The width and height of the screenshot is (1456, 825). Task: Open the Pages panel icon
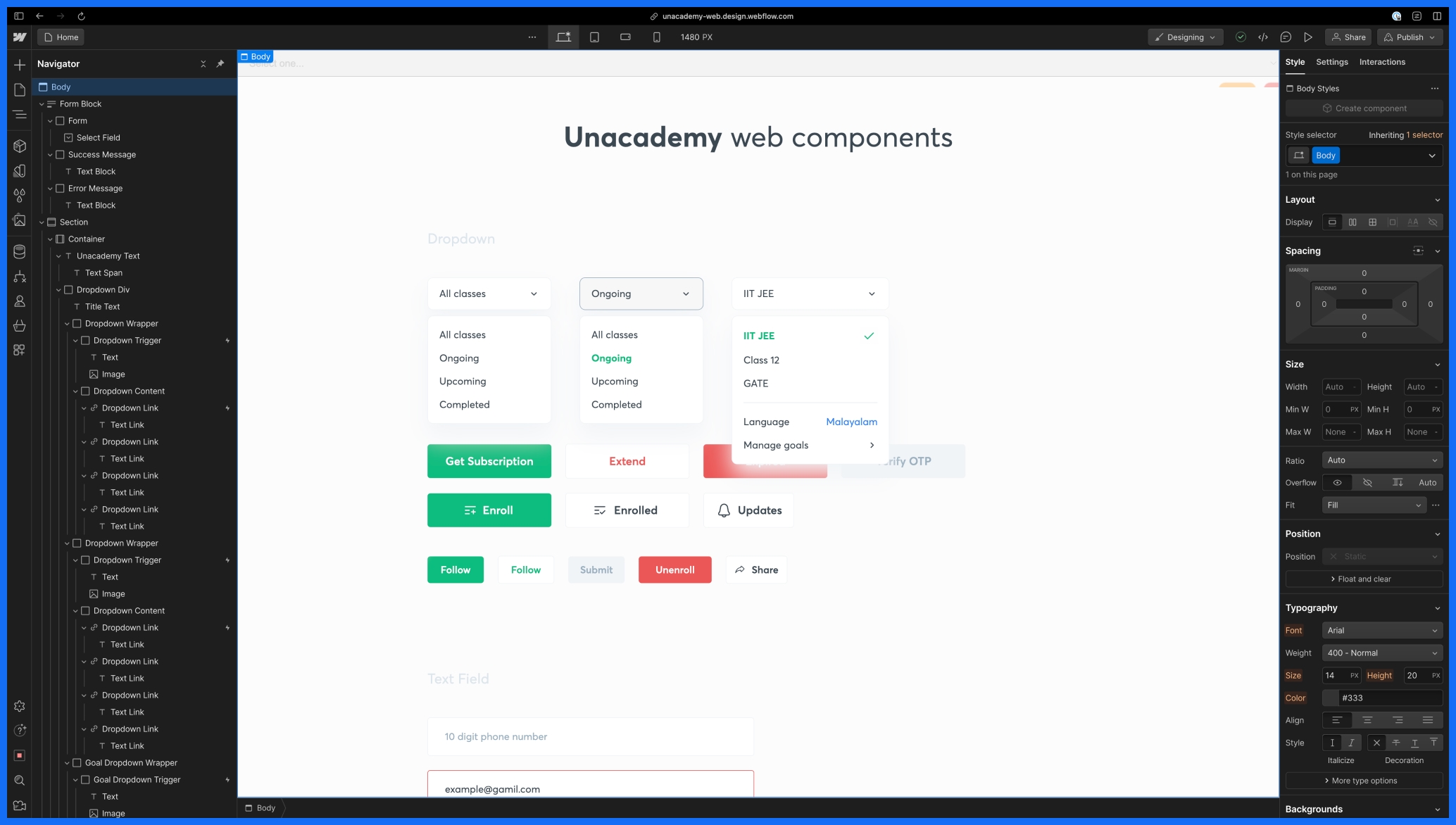[20, 89]
